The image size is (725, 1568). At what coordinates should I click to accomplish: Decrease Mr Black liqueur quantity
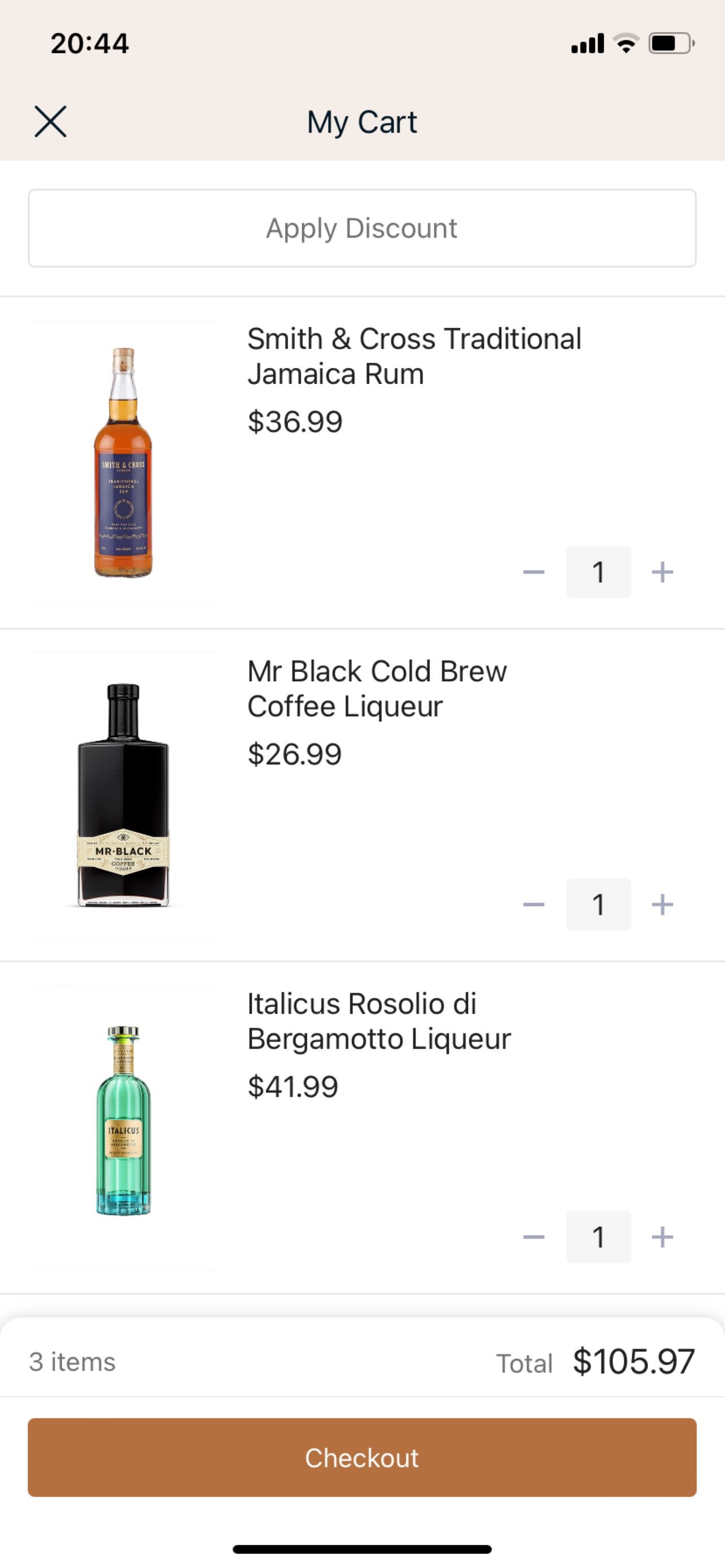coord(534,905)
